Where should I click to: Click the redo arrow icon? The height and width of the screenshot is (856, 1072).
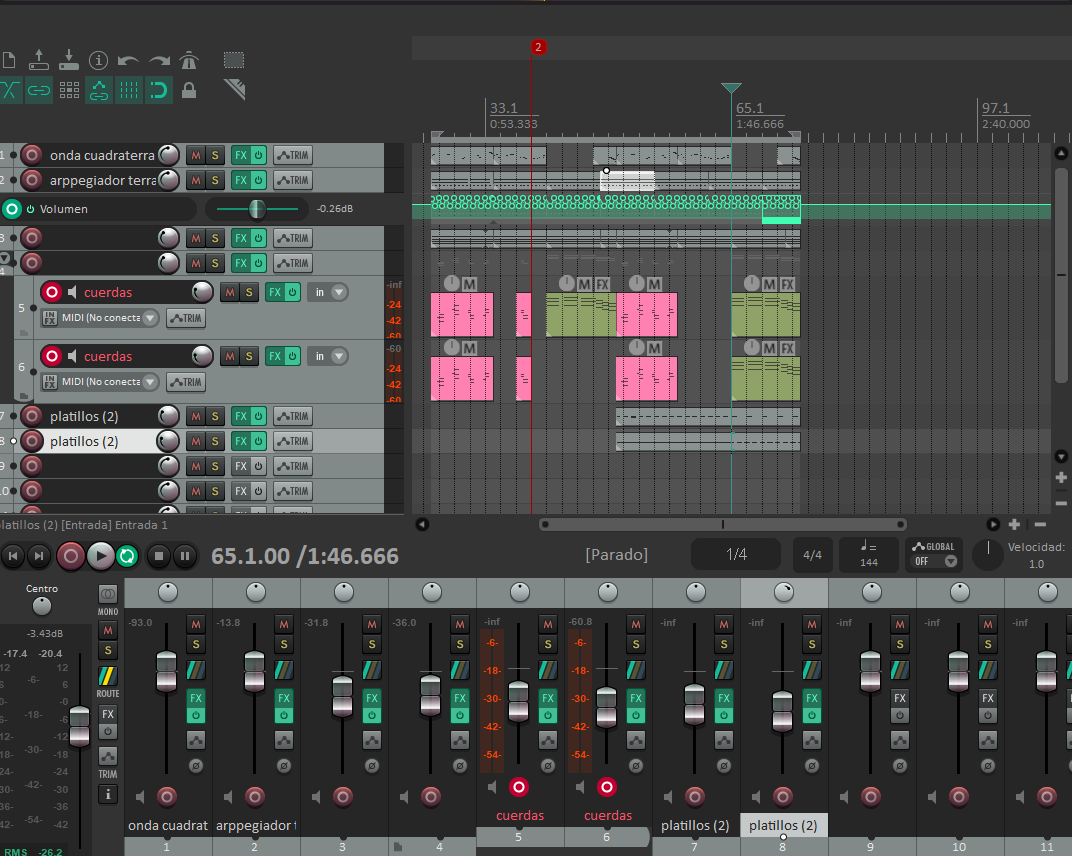(x=159, y=61)
